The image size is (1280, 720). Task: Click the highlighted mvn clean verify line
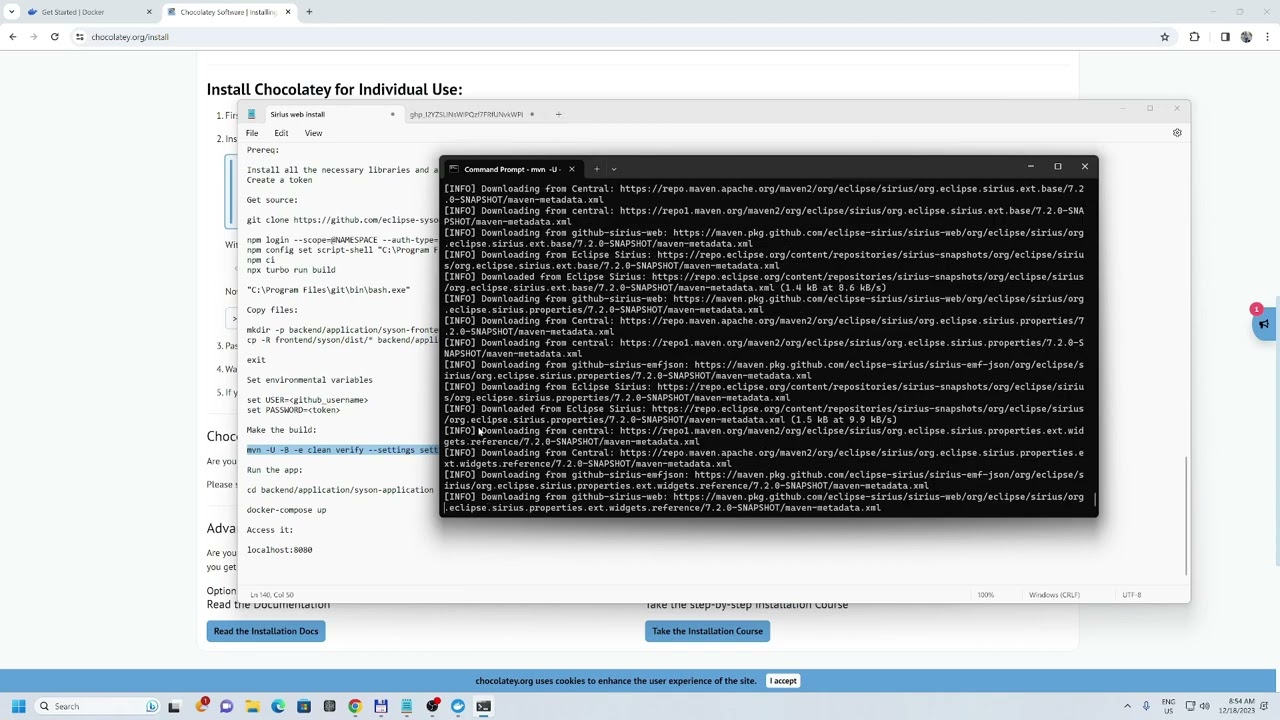pyautogui.click(x=342, y=450)
